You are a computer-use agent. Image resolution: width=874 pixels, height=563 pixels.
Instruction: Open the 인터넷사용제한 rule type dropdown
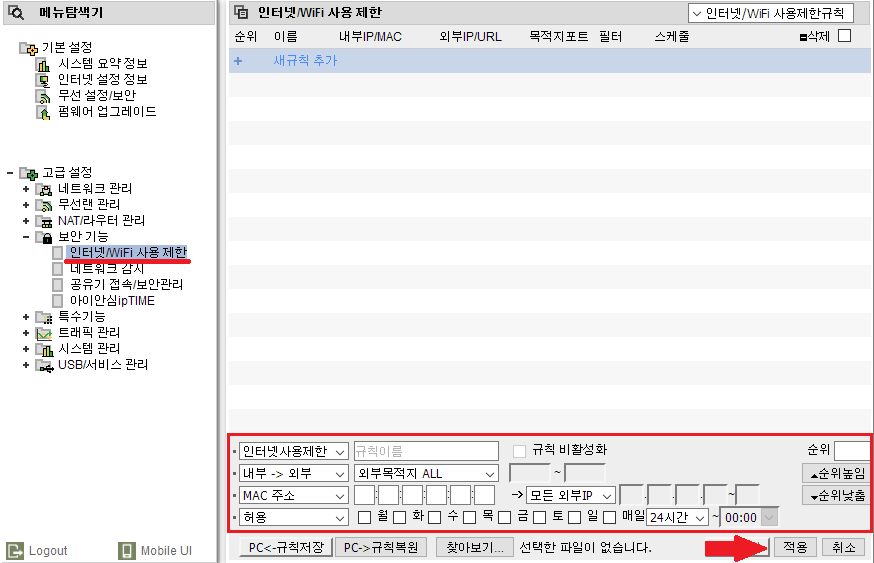(294, 452)
